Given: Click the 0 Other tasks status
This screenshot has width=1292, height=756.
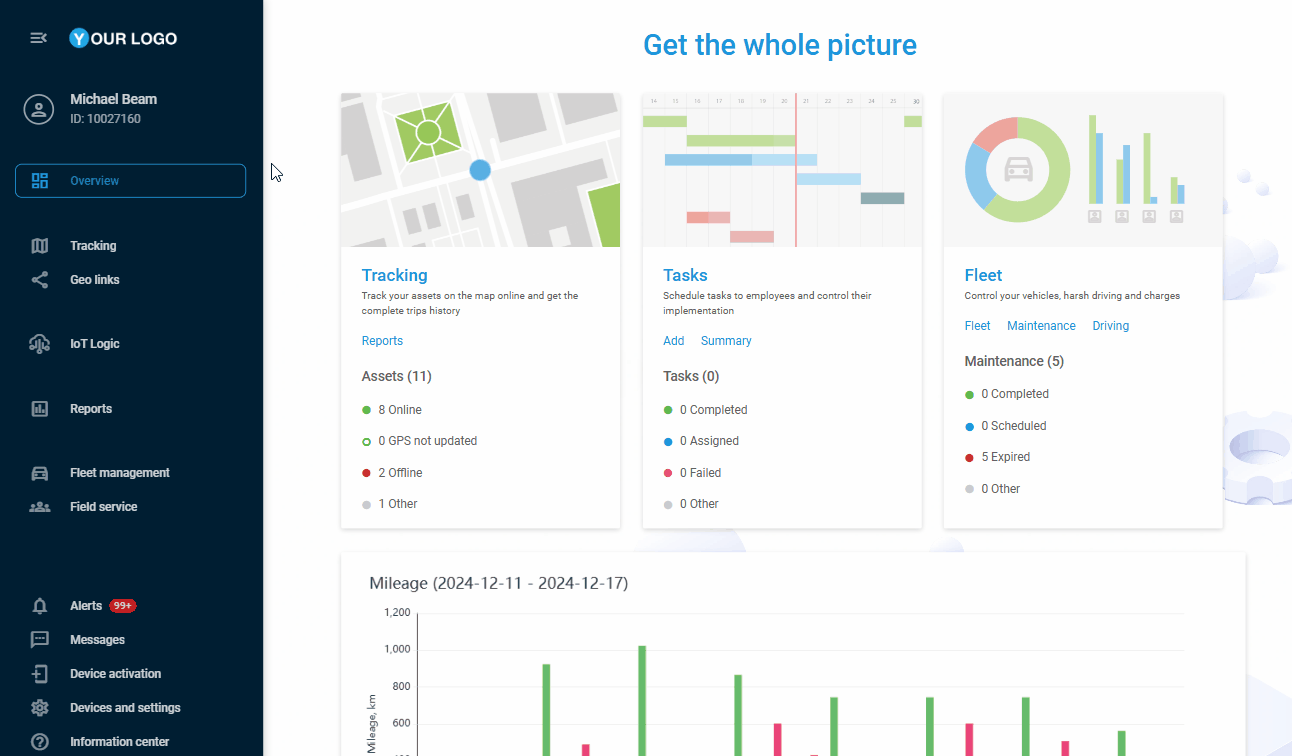Looking at the screenshot, I should click(x=691, y=504).
